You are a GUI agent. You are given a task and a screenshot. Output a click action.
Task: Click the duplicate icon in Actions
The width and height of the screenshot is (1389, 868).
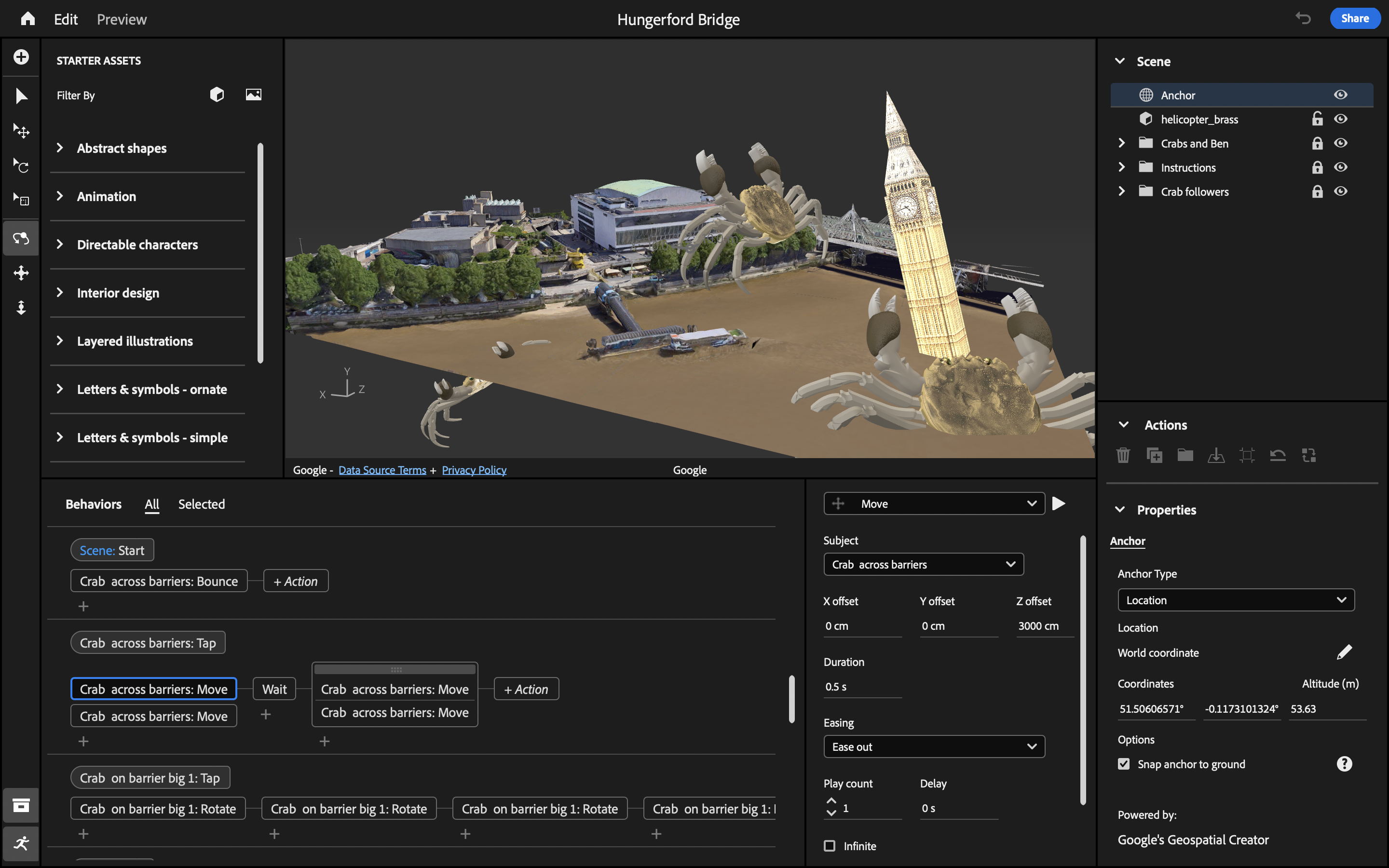1154,455
